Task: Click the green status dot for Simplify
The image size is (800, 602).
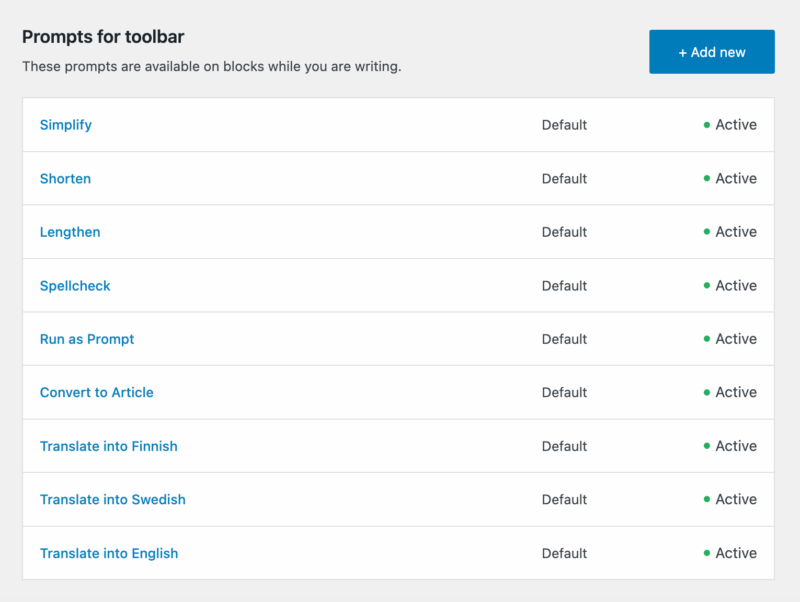Action: tap(707, 125)
